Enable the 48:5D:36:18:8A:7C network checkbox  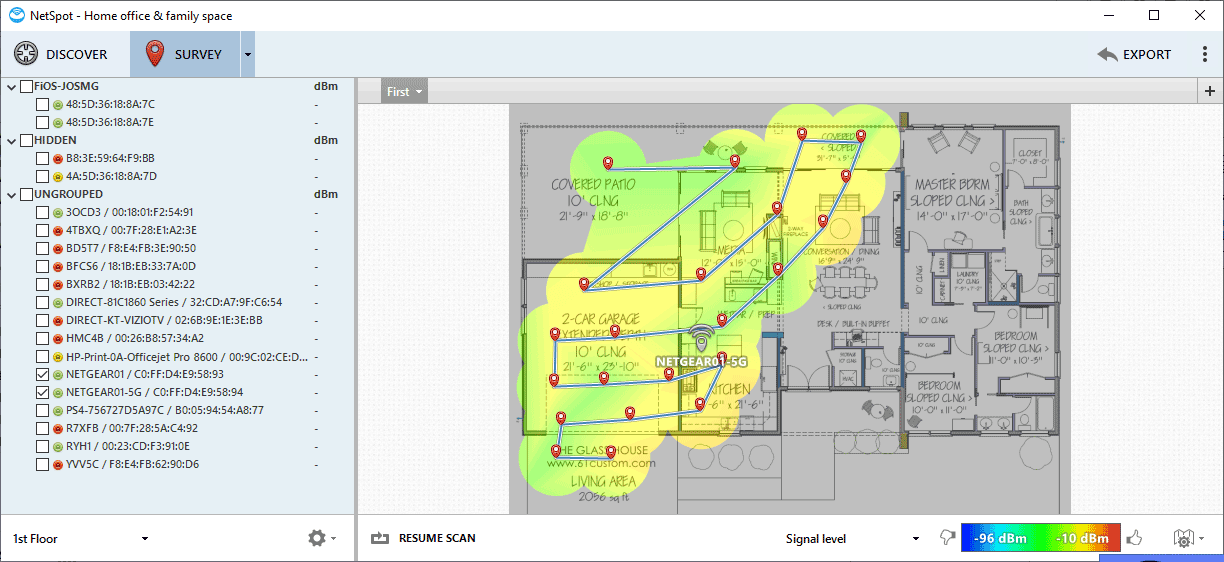42,104
